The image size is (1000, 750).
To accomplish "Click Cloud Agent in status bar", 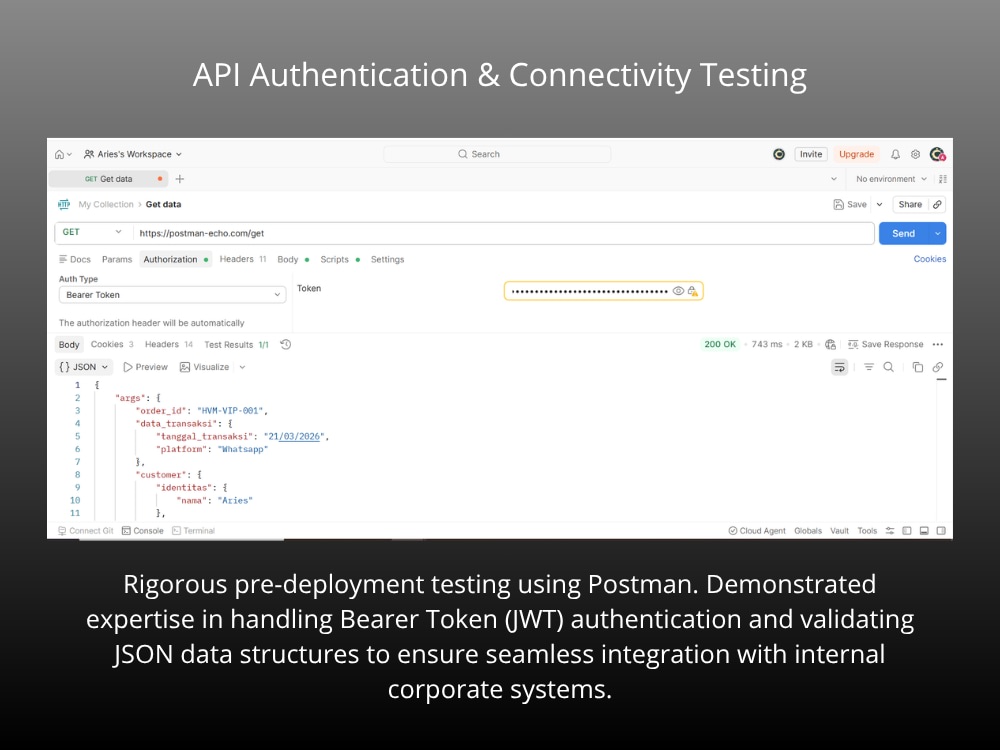I will pos(757,531).
